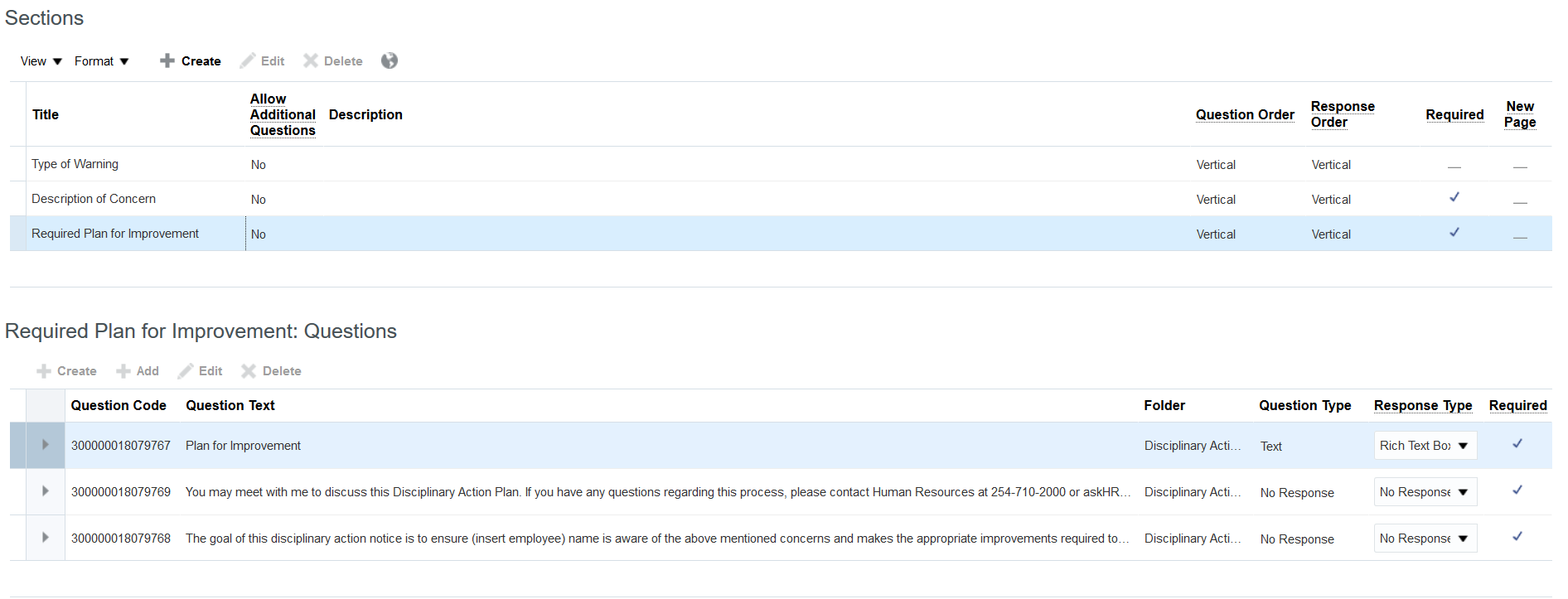
Task: Click question code 300000018079767
Action: pos(121,446)
